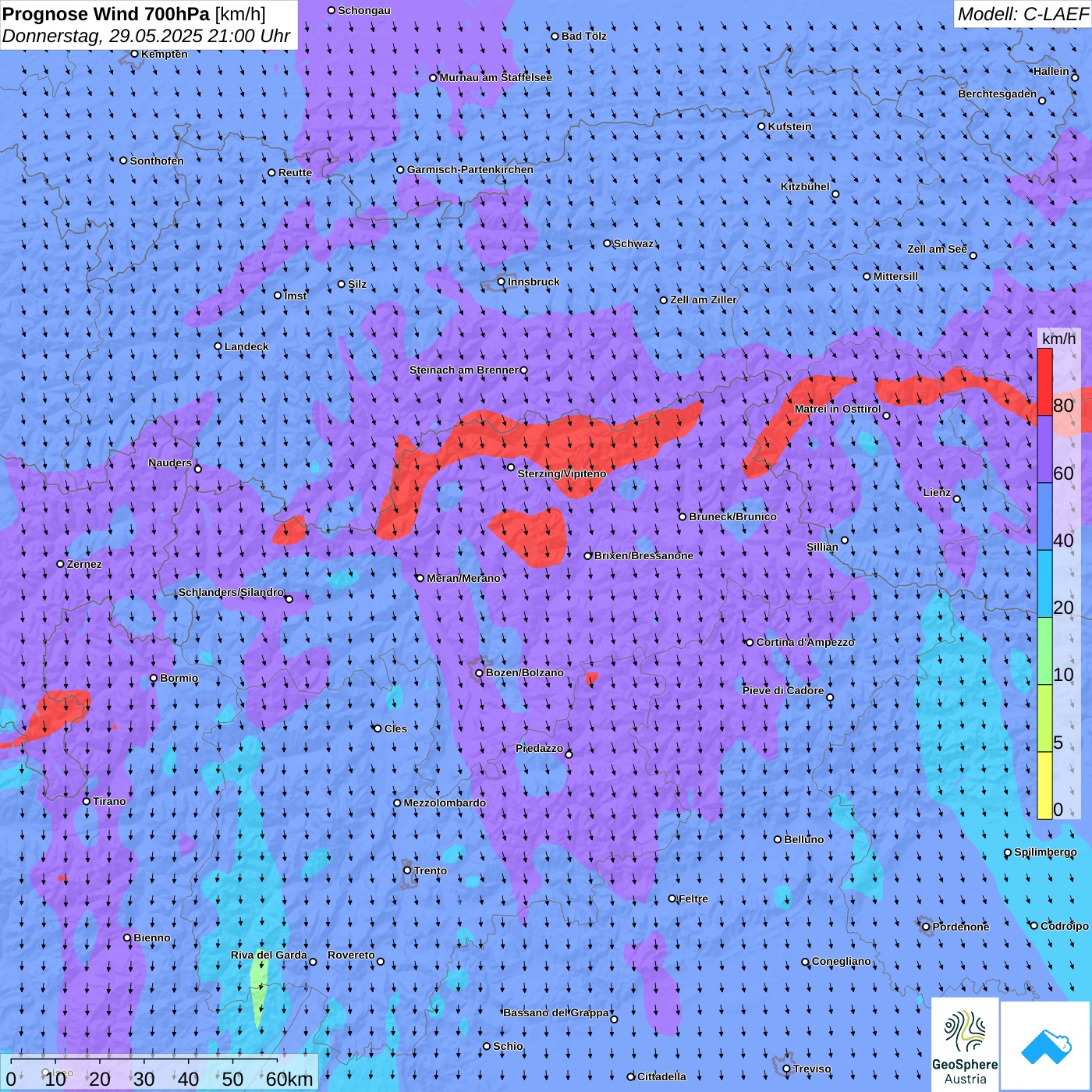Click the Feltre label
Screen dimensions: 1092x1092
tap(693, 899)
